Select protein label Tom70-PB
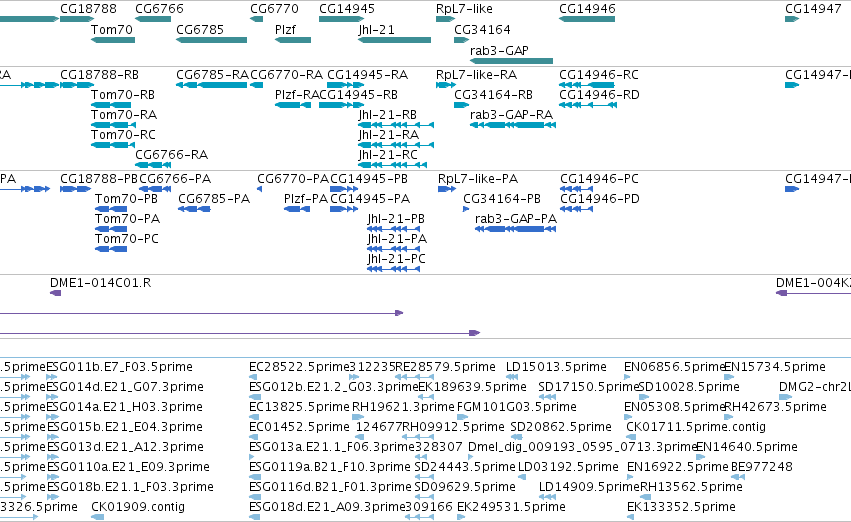 [x=126, y=199]
